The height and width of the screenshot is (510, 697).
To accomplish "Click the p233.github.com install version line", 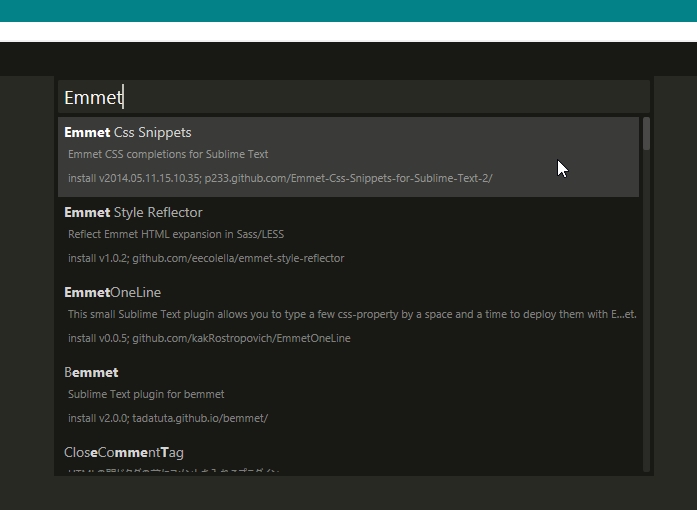I will click(280, 178).
